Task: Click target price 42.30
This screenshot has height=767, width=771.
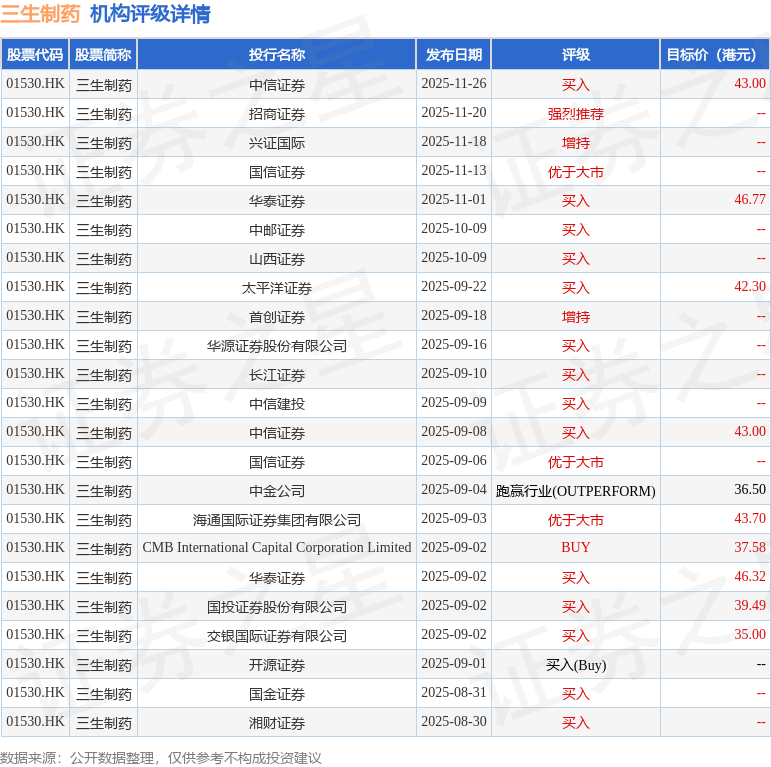Action: pyautogui.click(x=750, y=287)
